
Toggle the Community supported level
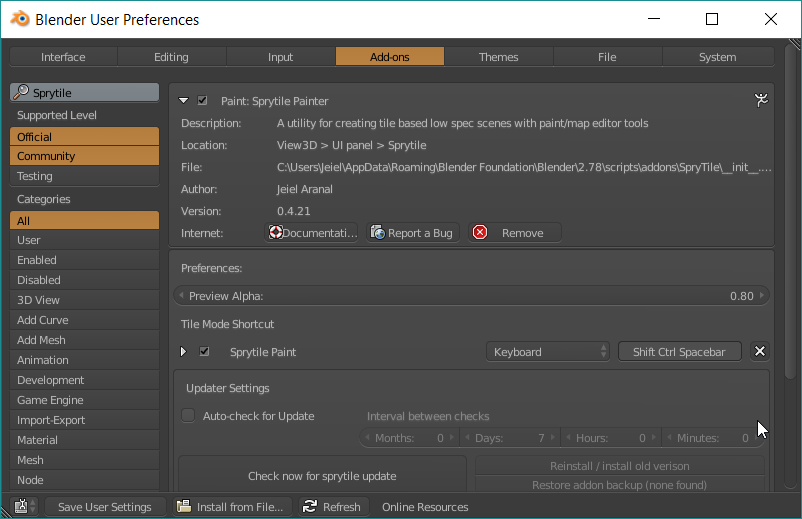coord(84,156)
